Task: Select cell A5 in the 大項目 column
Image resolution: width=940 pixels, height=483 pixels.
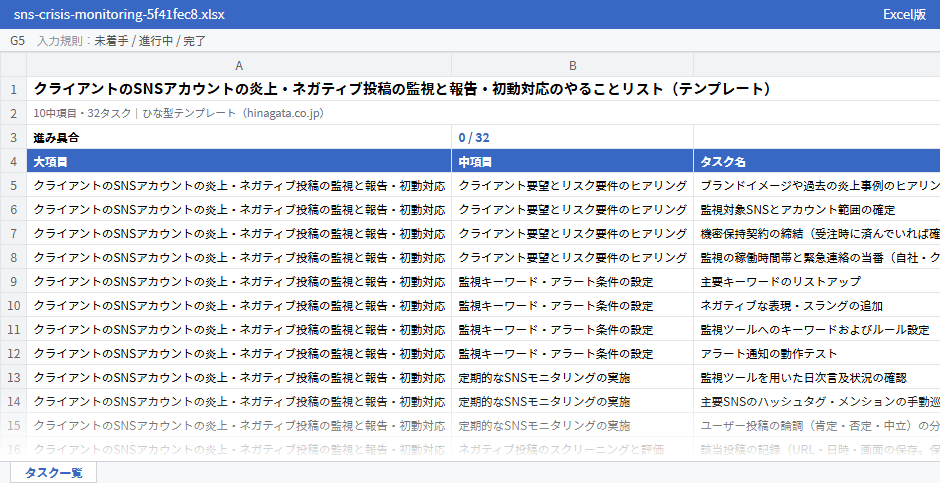Action: click(x=239, y=186)
